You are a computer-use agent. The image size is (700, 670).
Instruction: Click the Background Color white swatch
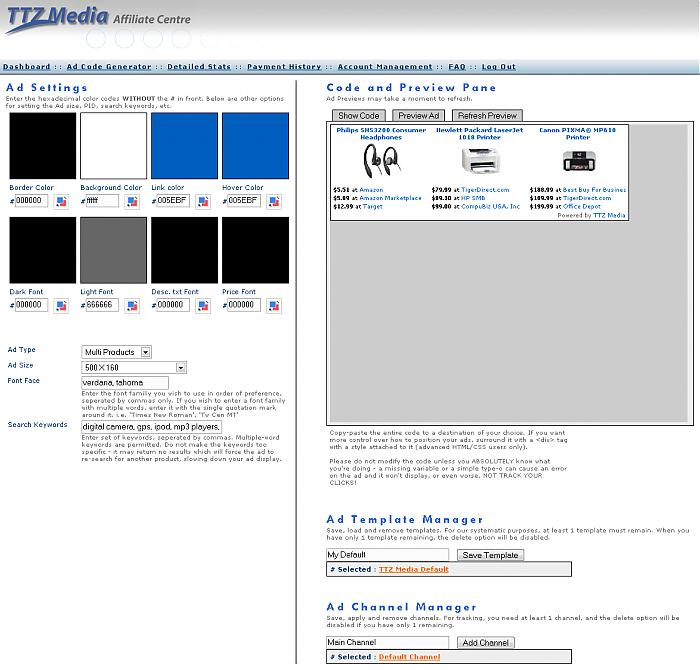[113, 146]
